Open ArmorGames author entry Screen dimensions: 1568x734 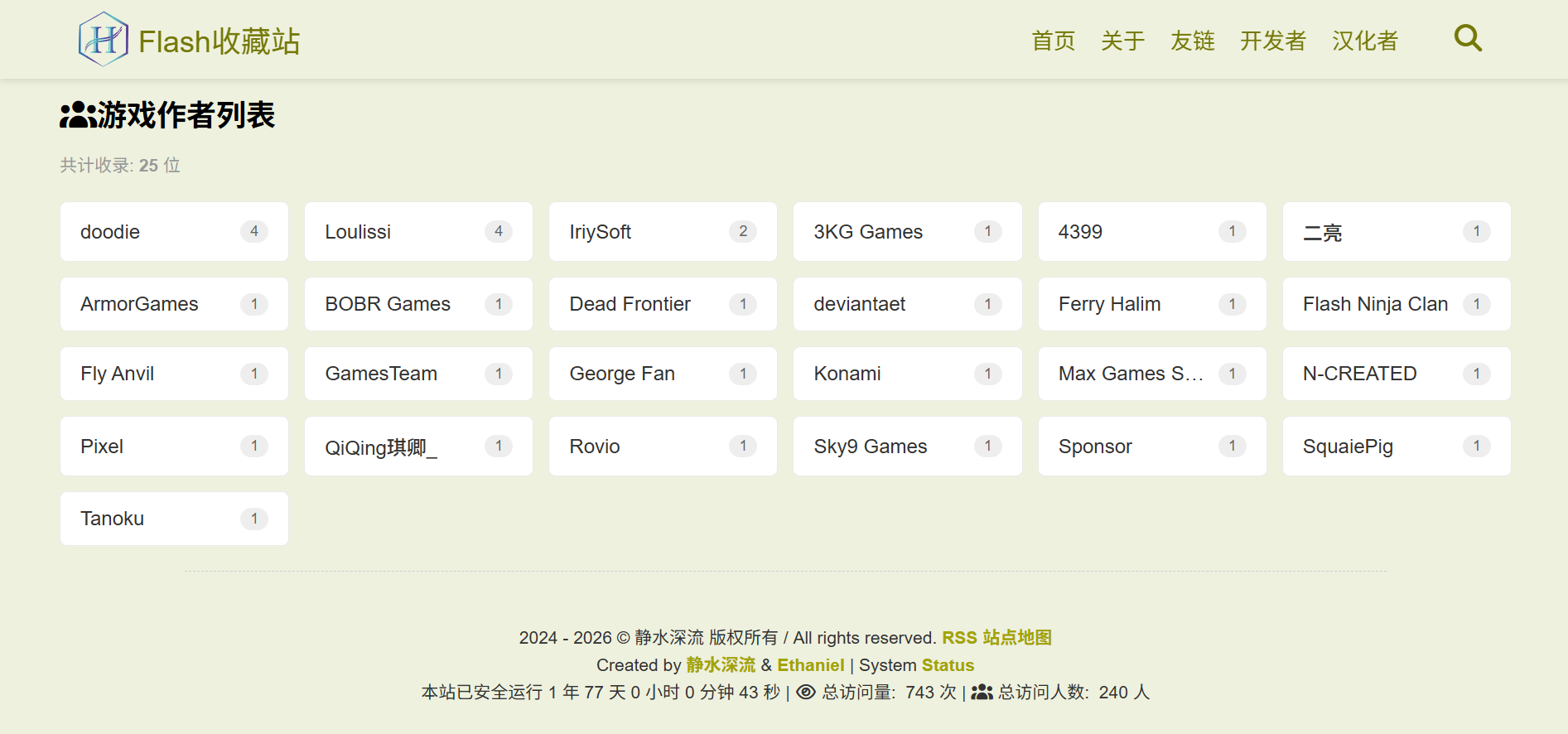174,304
